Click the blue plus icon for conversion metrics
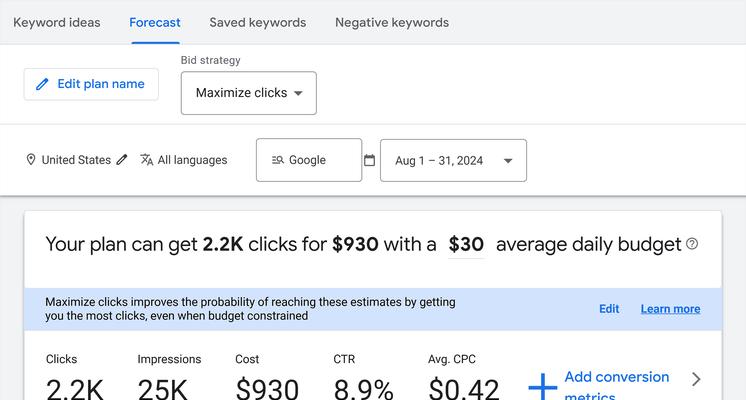Viewport: 746px width, 400px height. point(543,386)
